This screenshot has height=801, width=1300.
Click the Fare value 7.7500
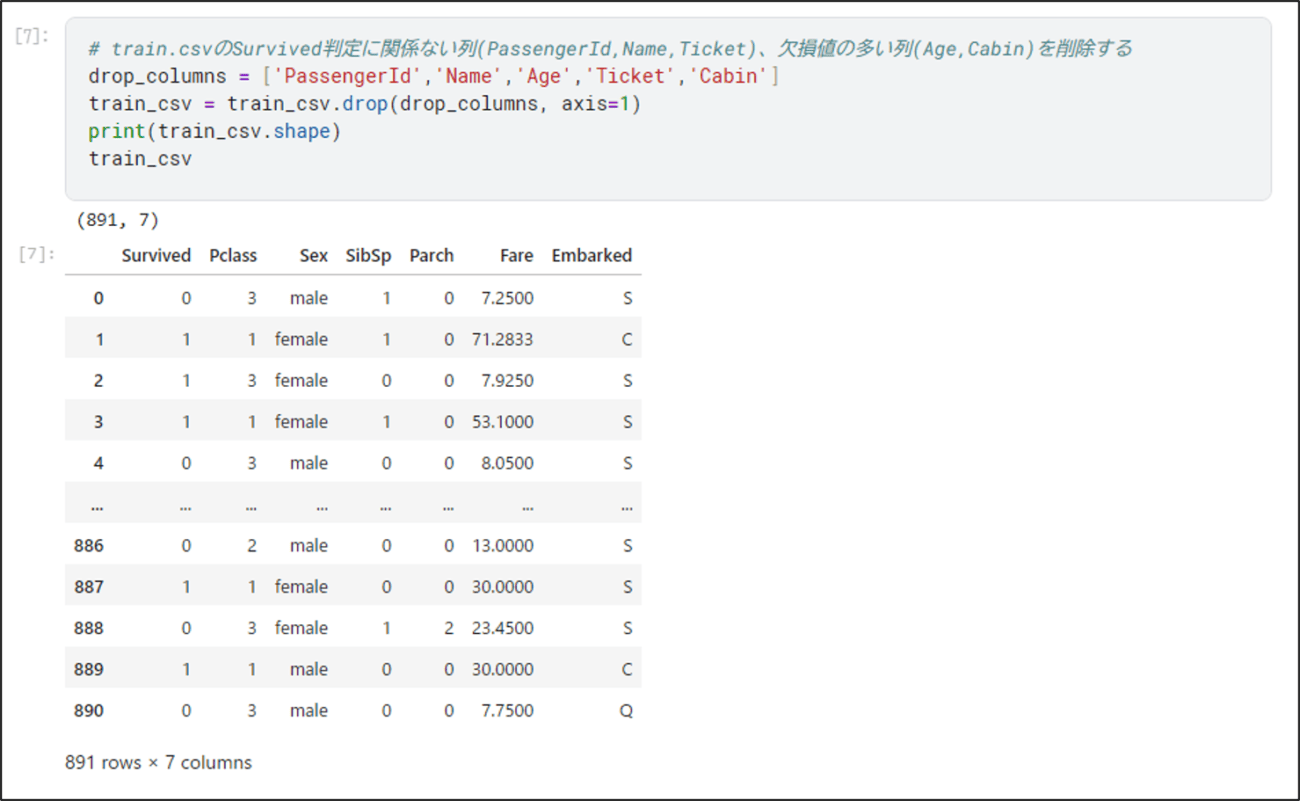(x=507, y=711)
